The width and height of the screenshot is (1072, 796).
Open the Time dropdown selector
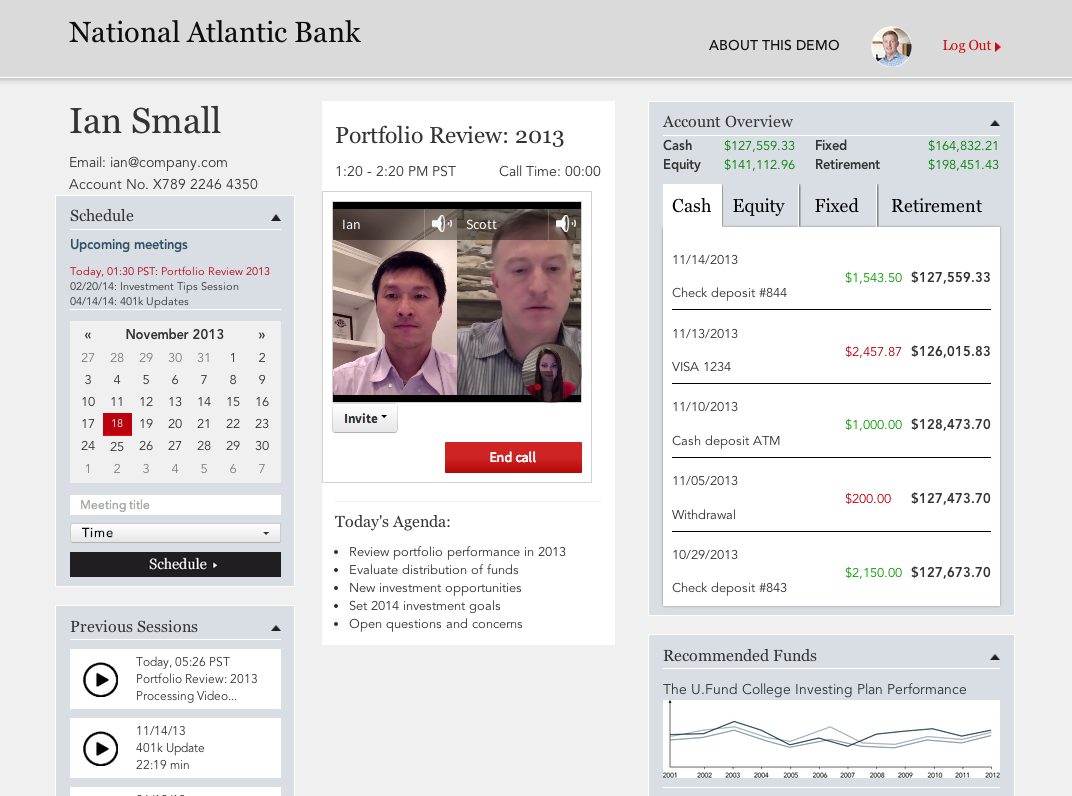pyautogui.click(x=175, y=533)
